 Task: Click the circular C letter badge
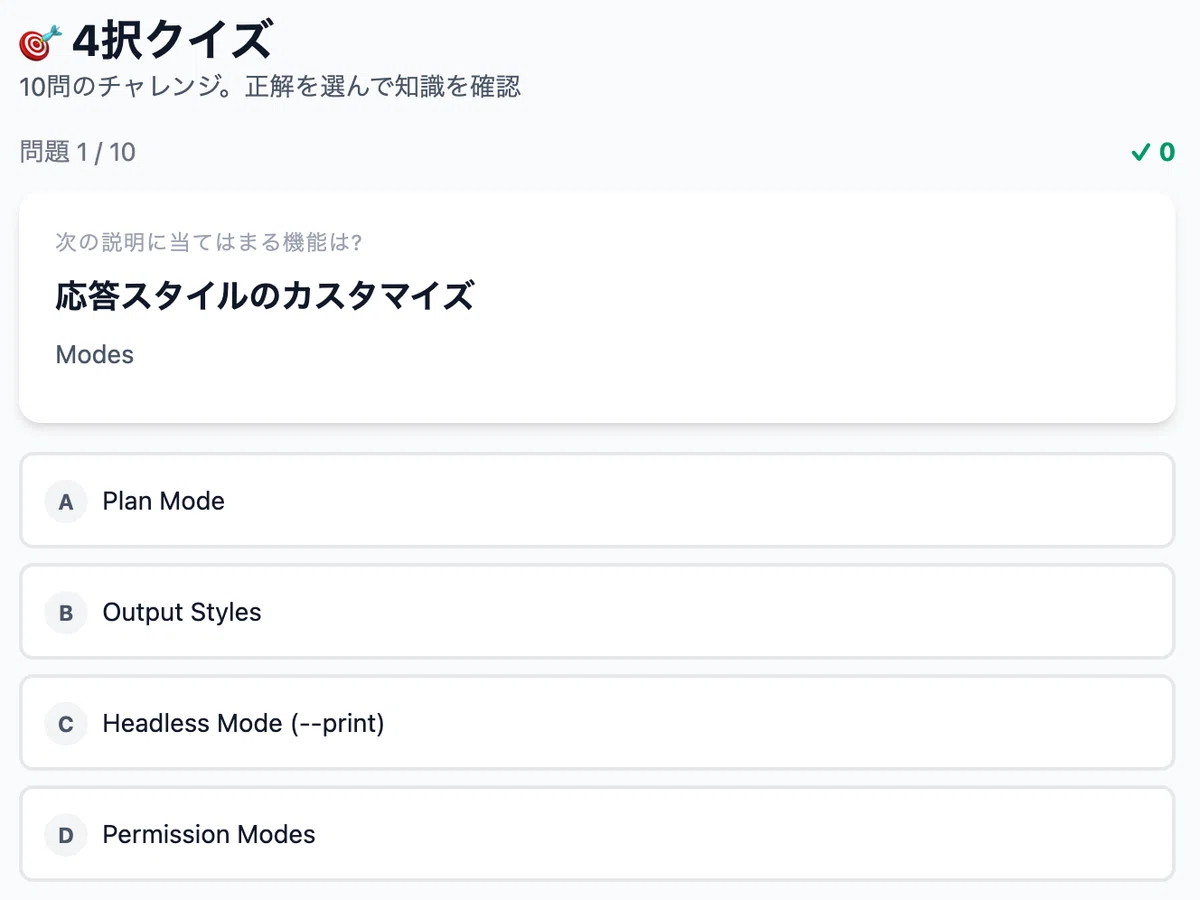66,723
